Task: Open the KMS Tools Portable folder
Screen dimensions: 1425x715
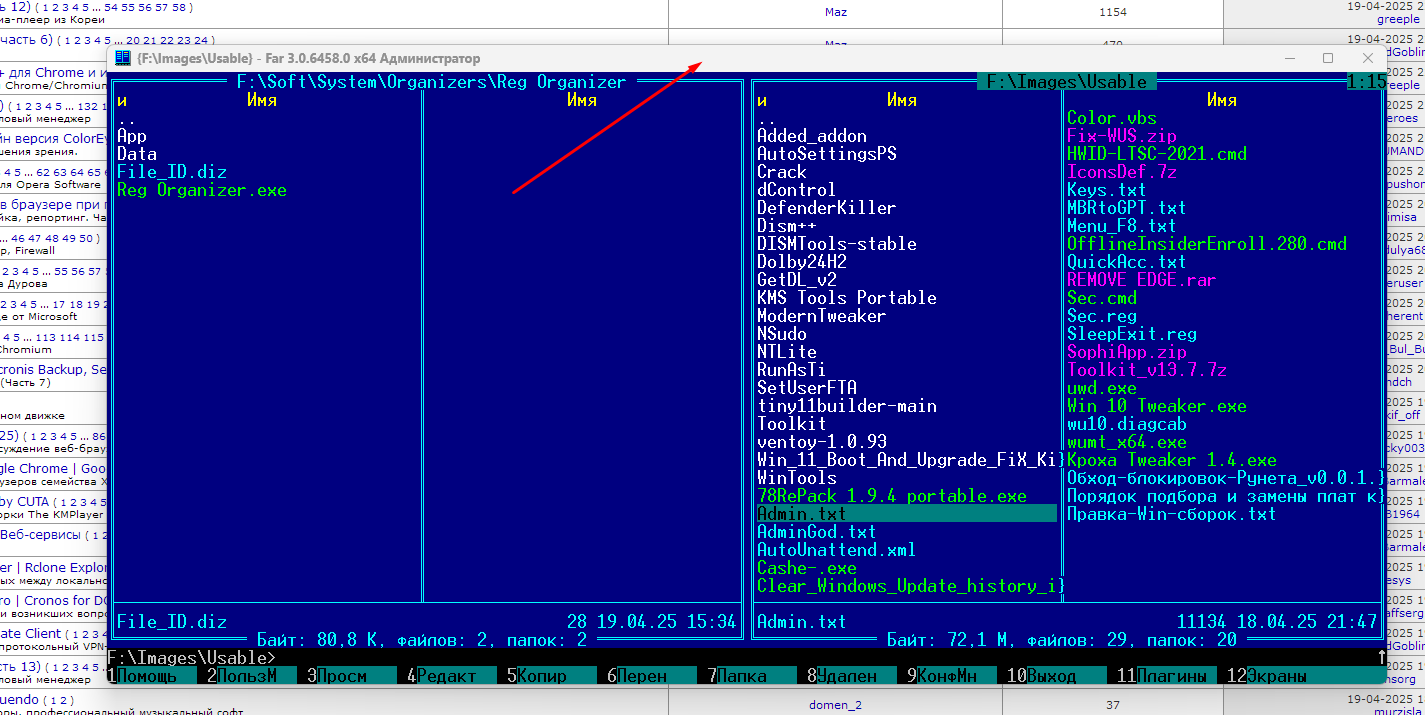Action: coord(846,298)
